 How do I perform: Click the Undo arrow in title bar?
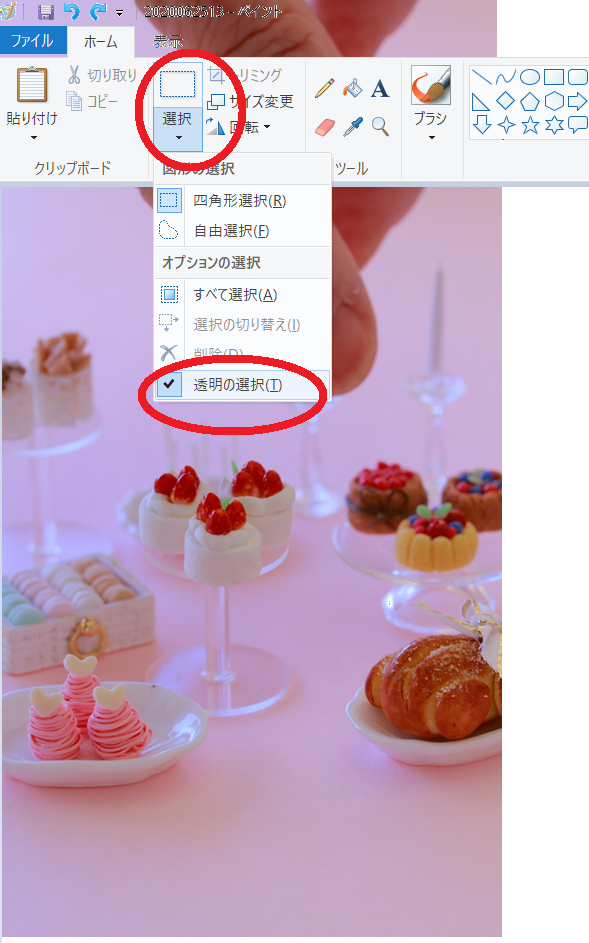[x=72, y=11]
